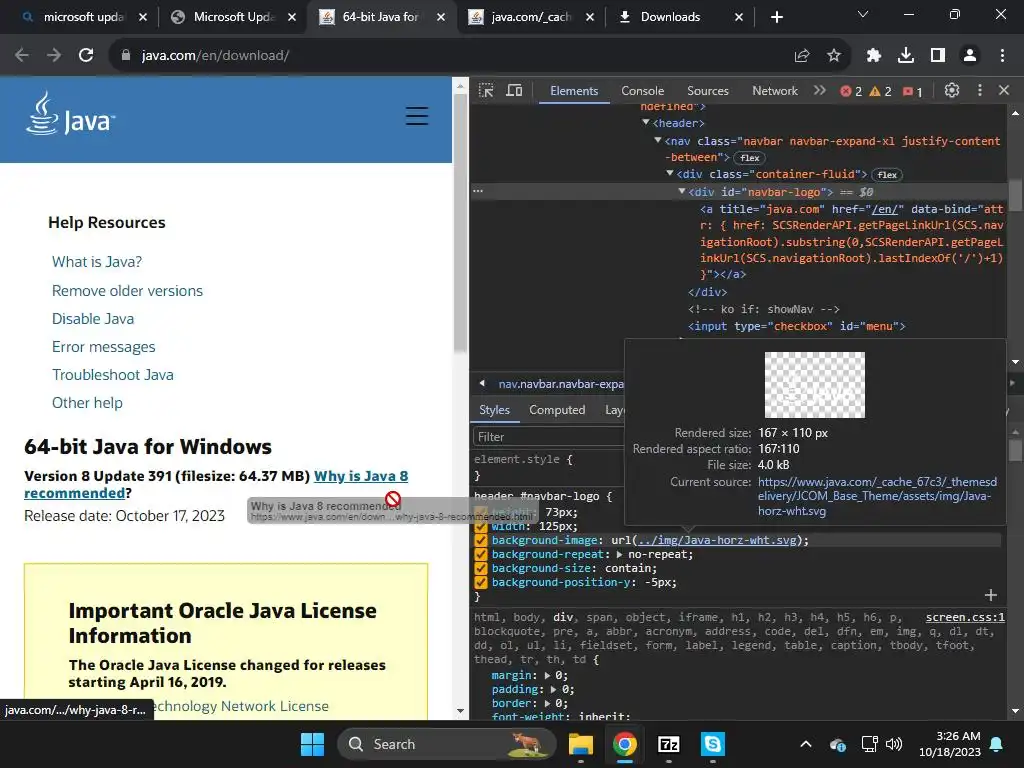Toggle the device toolbar icon in DevTools

(x=515, y=91)
